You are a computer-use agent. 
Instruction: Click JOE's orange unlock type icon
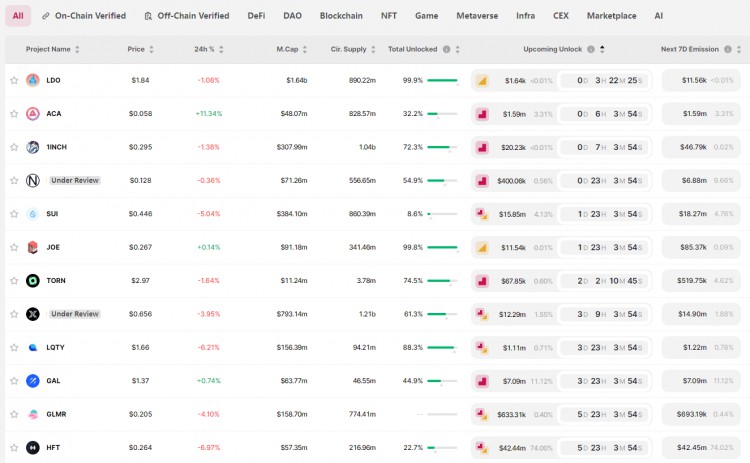[482, 247]
